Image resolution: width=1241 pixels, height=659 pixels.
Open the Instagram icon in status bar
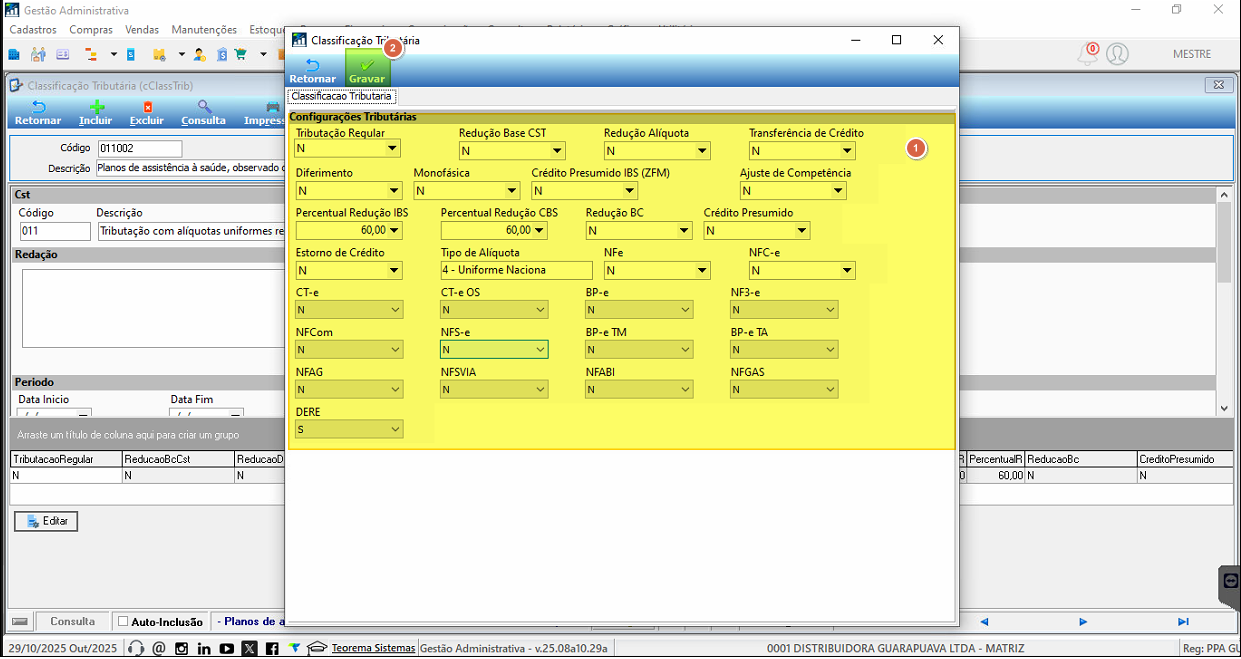(x=182, y=648)
